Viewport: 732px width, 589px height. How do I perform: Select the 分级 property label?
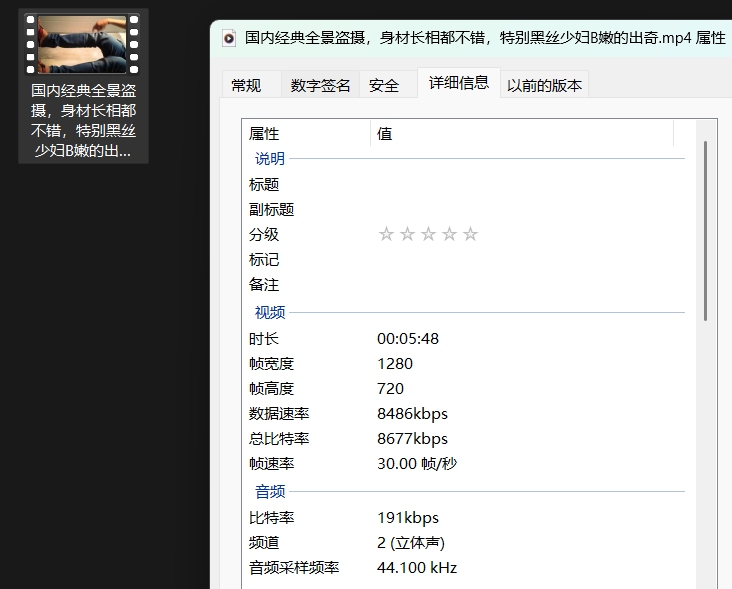pos(264,234)
